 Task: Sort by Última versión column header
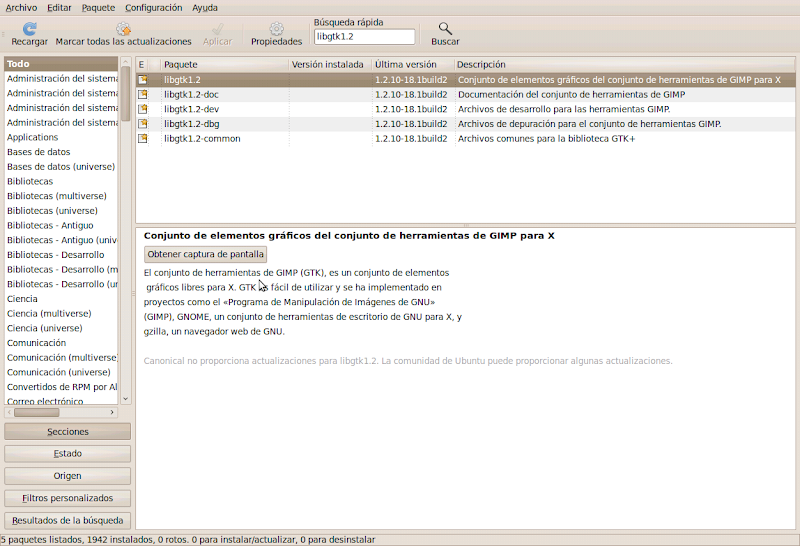(x=413, y=65)
